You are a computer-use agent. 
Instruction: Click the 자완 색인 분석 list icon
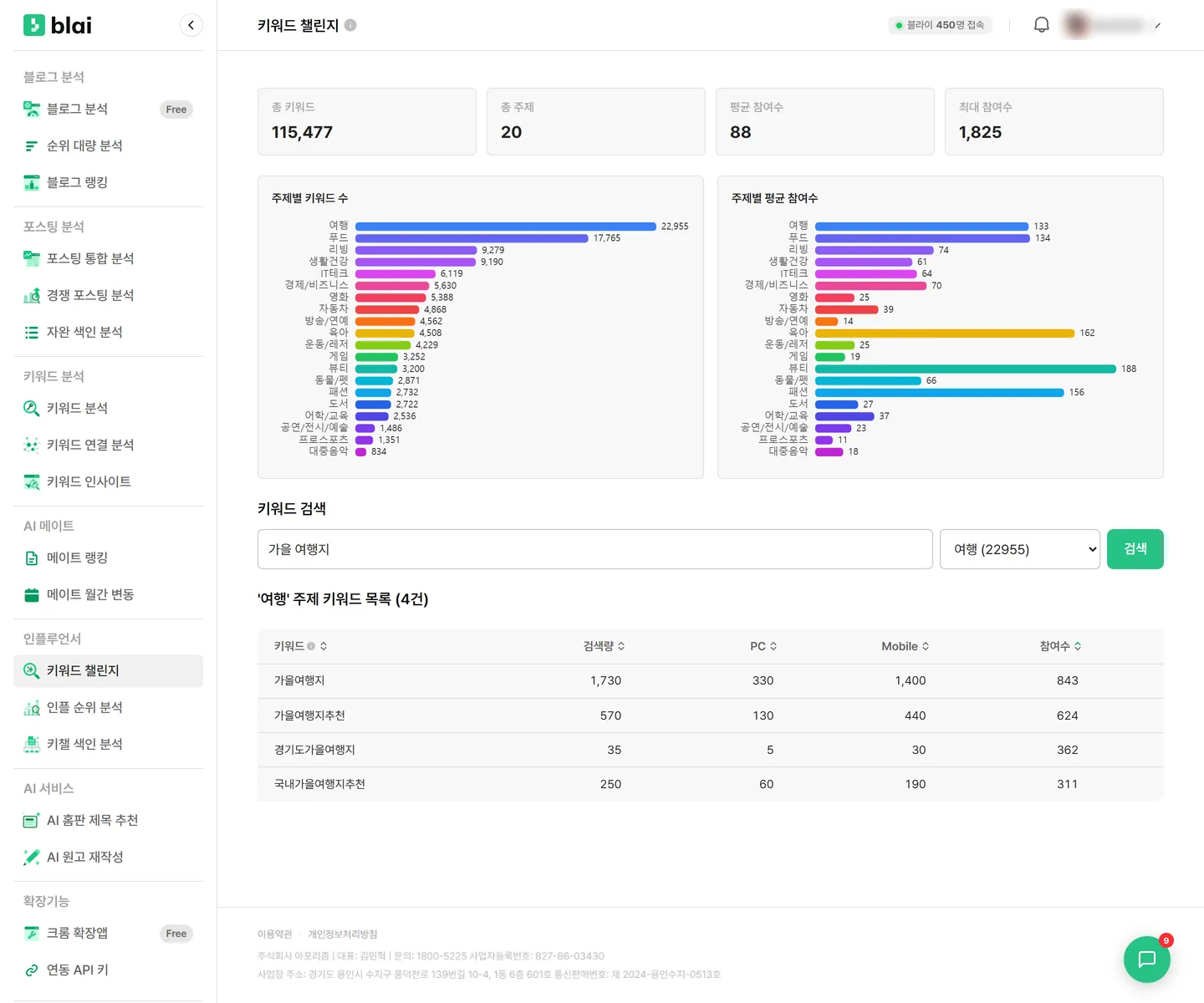coord(32,332)
